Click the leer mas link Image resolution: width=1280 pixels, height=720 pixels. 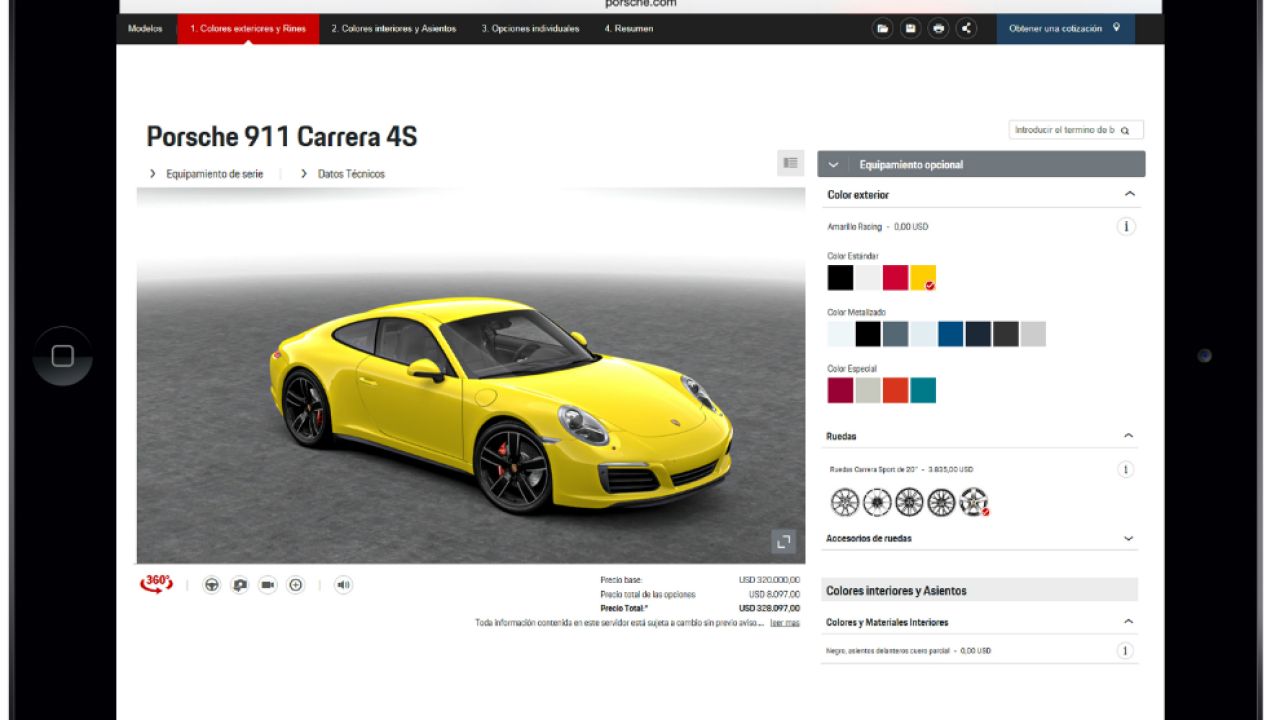785,623
